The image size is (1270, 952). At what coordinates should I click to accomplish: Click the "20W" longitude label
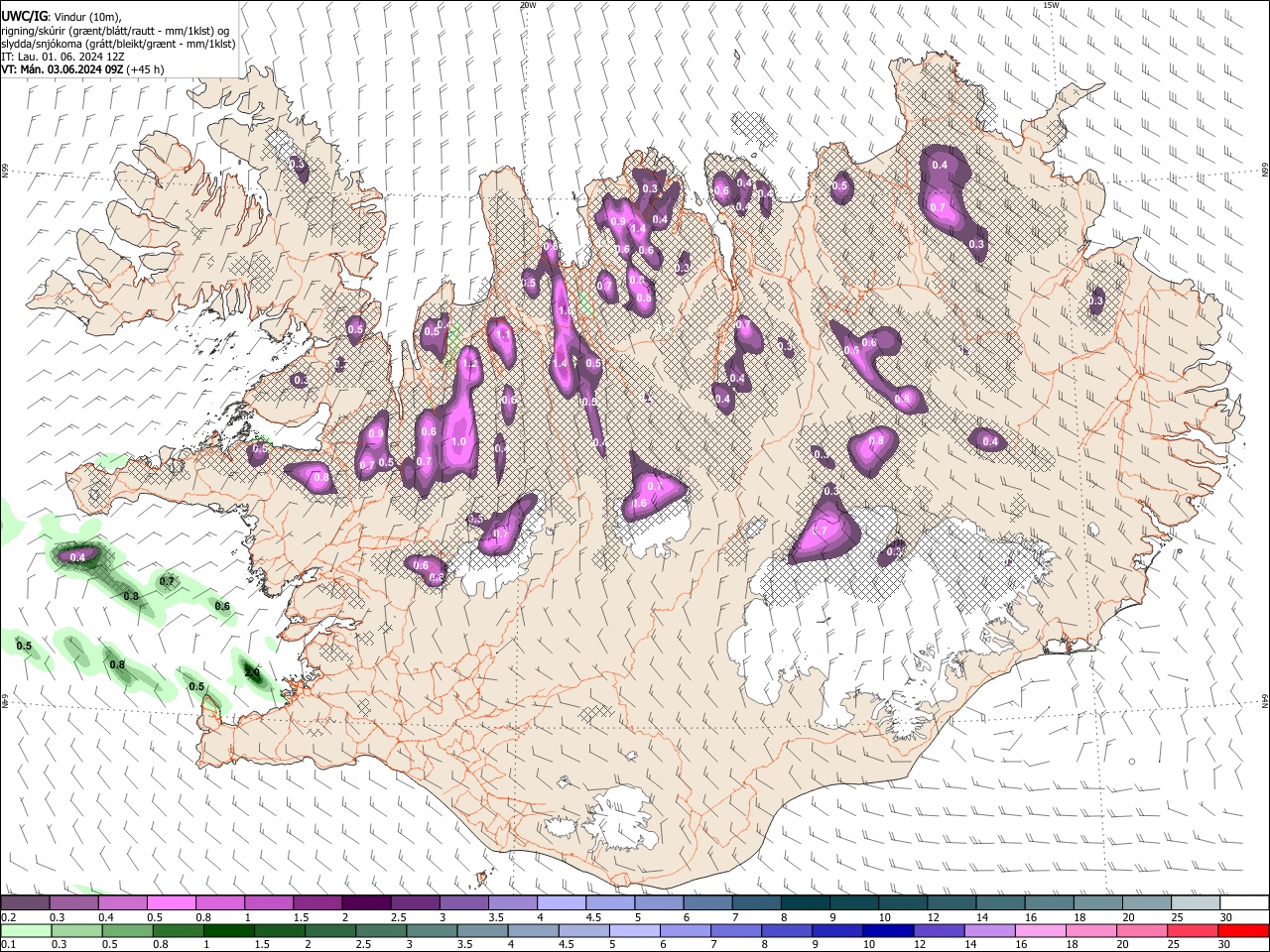coord(528,5)
